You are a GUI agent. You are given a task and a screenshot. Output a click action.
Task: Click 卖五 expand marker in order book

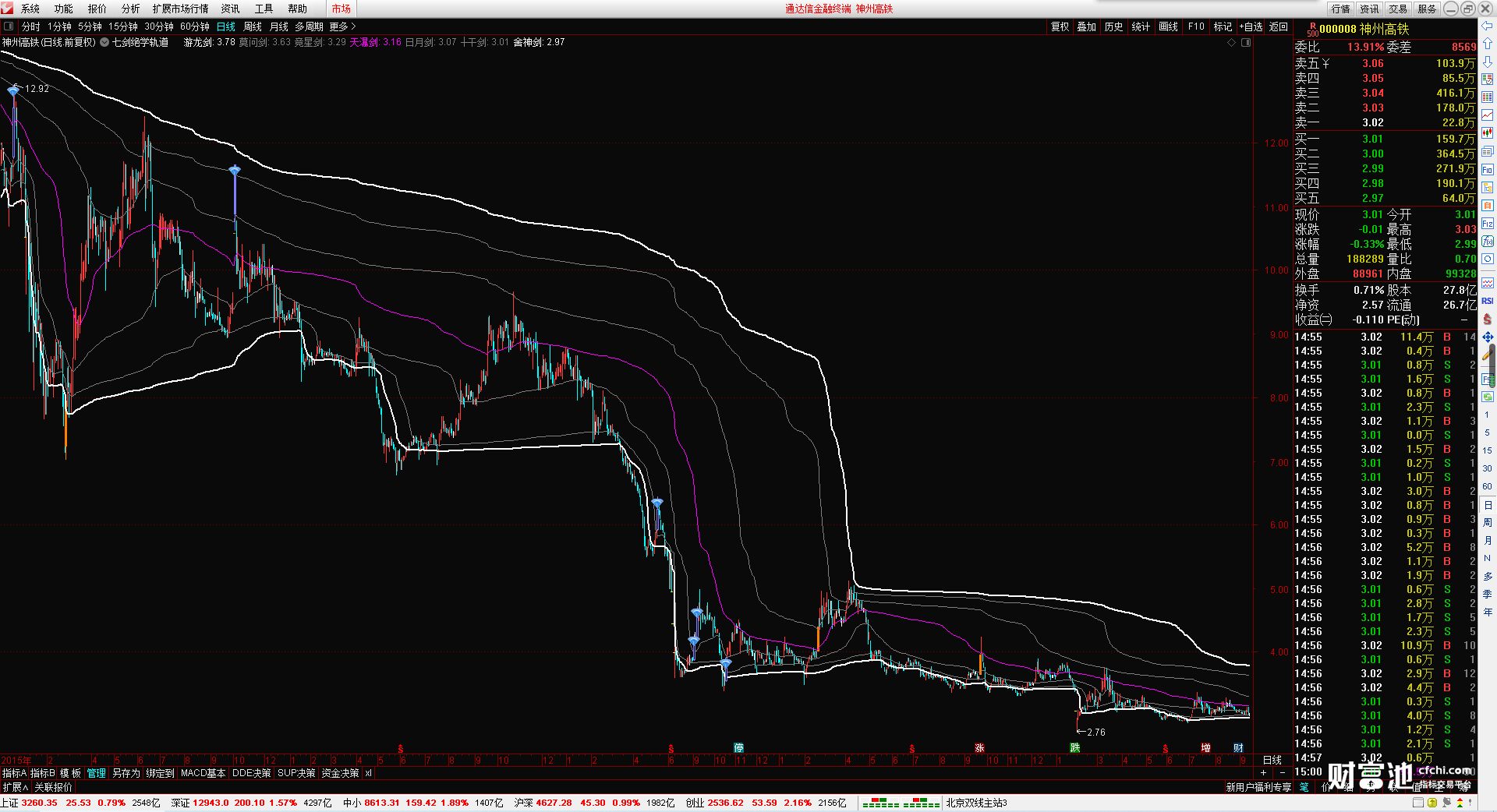coord(1325,64)
